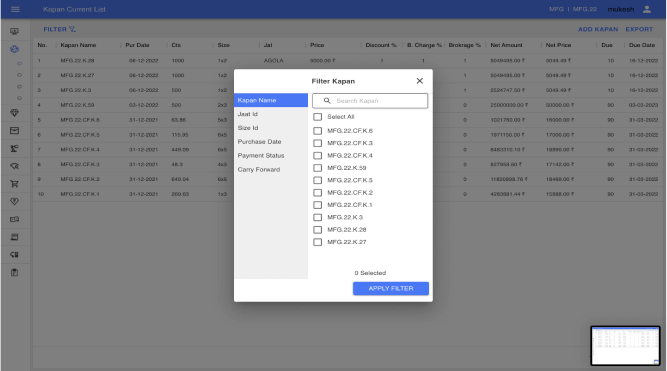The height and width of the screenshot is (371, 667).
Task: Click the mukesh username in header
Action: point(621,9)
